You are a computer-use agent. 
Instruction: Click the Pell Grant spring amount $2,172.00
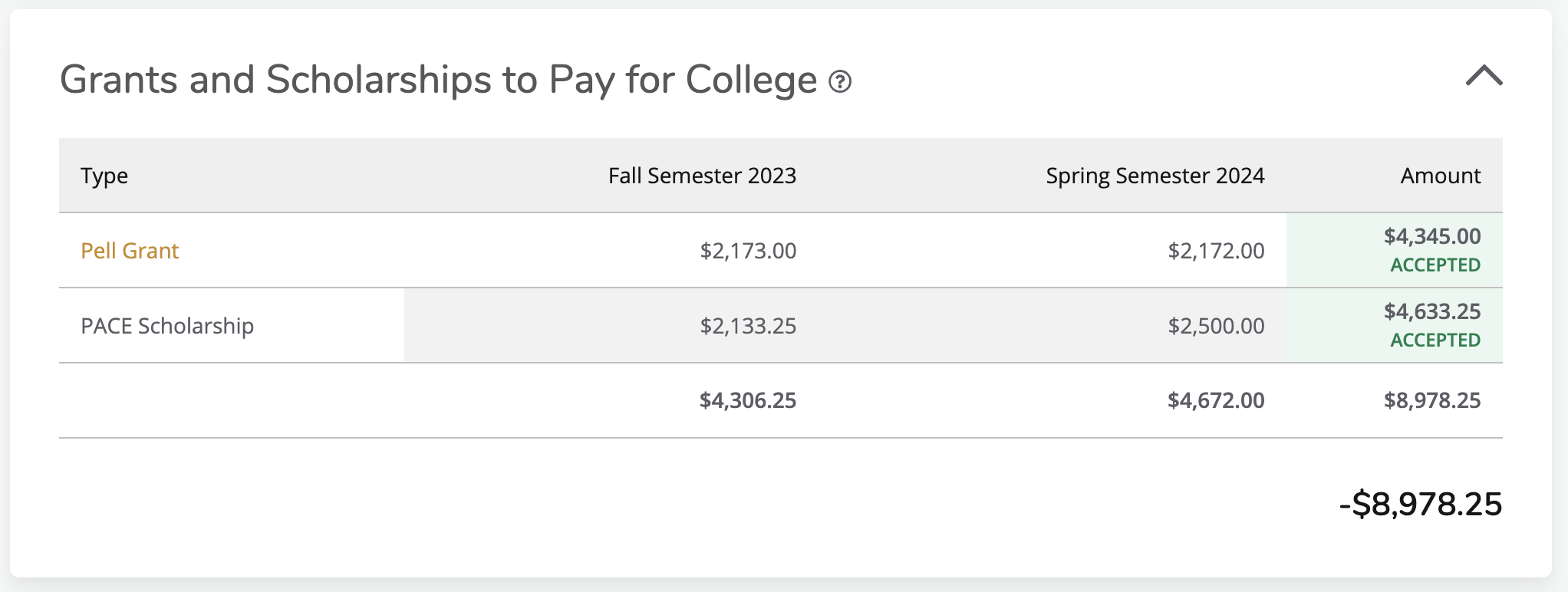pos(1216,251)
